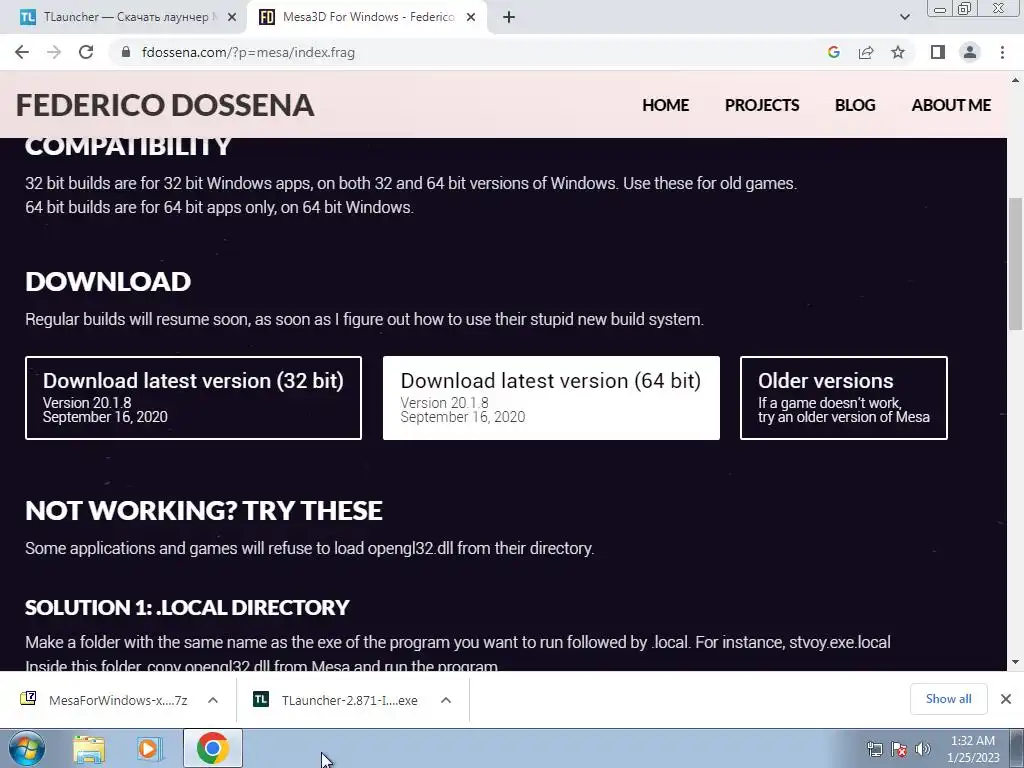Click Chrome icon in taskbar
This screenshot has height=768, width=1024.
click(212, 748)
